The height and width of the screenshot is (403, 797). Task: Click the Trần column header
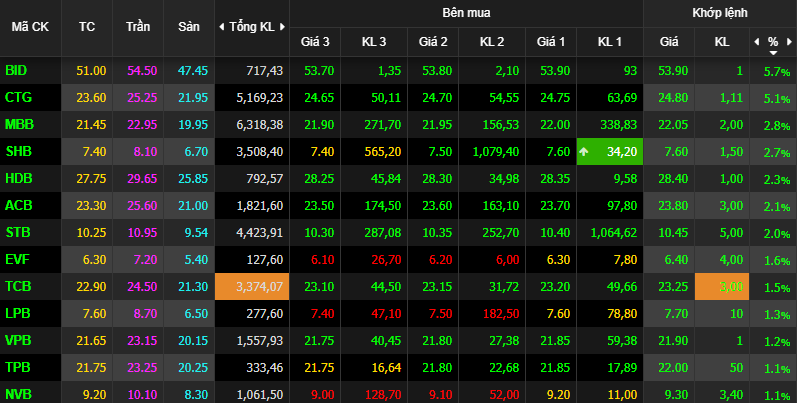(x=138, y=27)
